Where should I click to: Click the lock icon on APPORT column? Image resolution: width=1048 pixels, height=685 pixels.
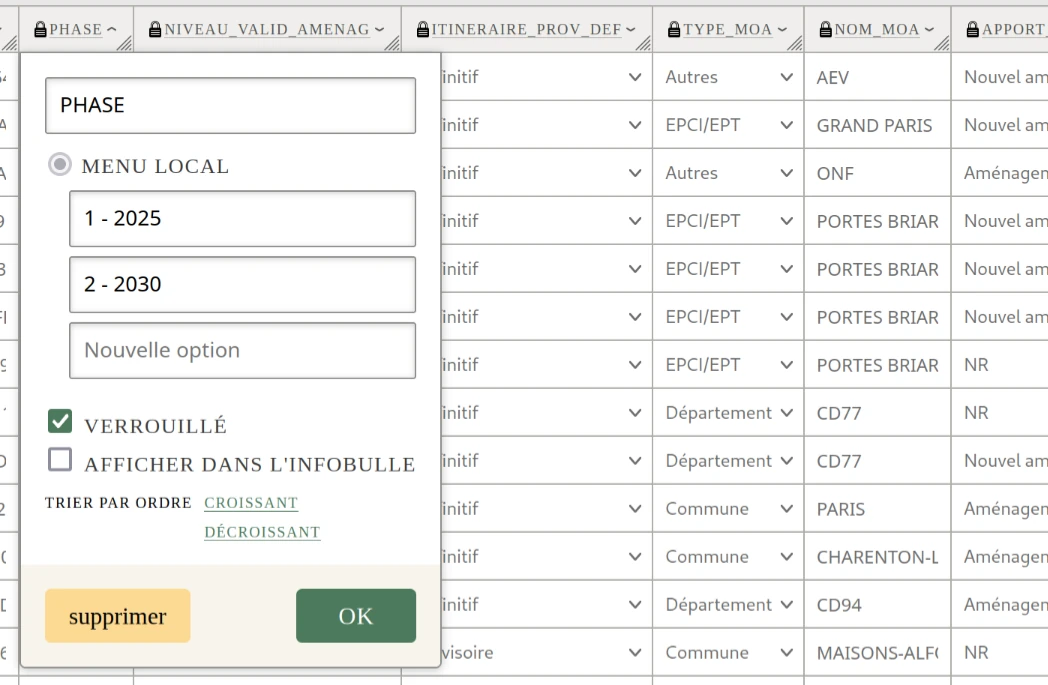click(x=973, y=30)
